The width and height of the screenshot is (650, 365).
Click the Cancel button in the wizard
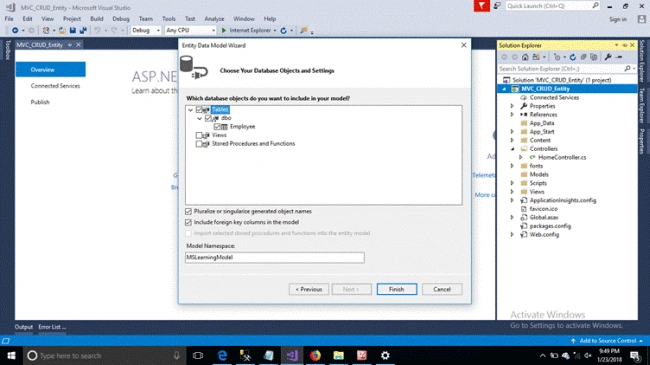pyautogui.click(x=442, y=289)
